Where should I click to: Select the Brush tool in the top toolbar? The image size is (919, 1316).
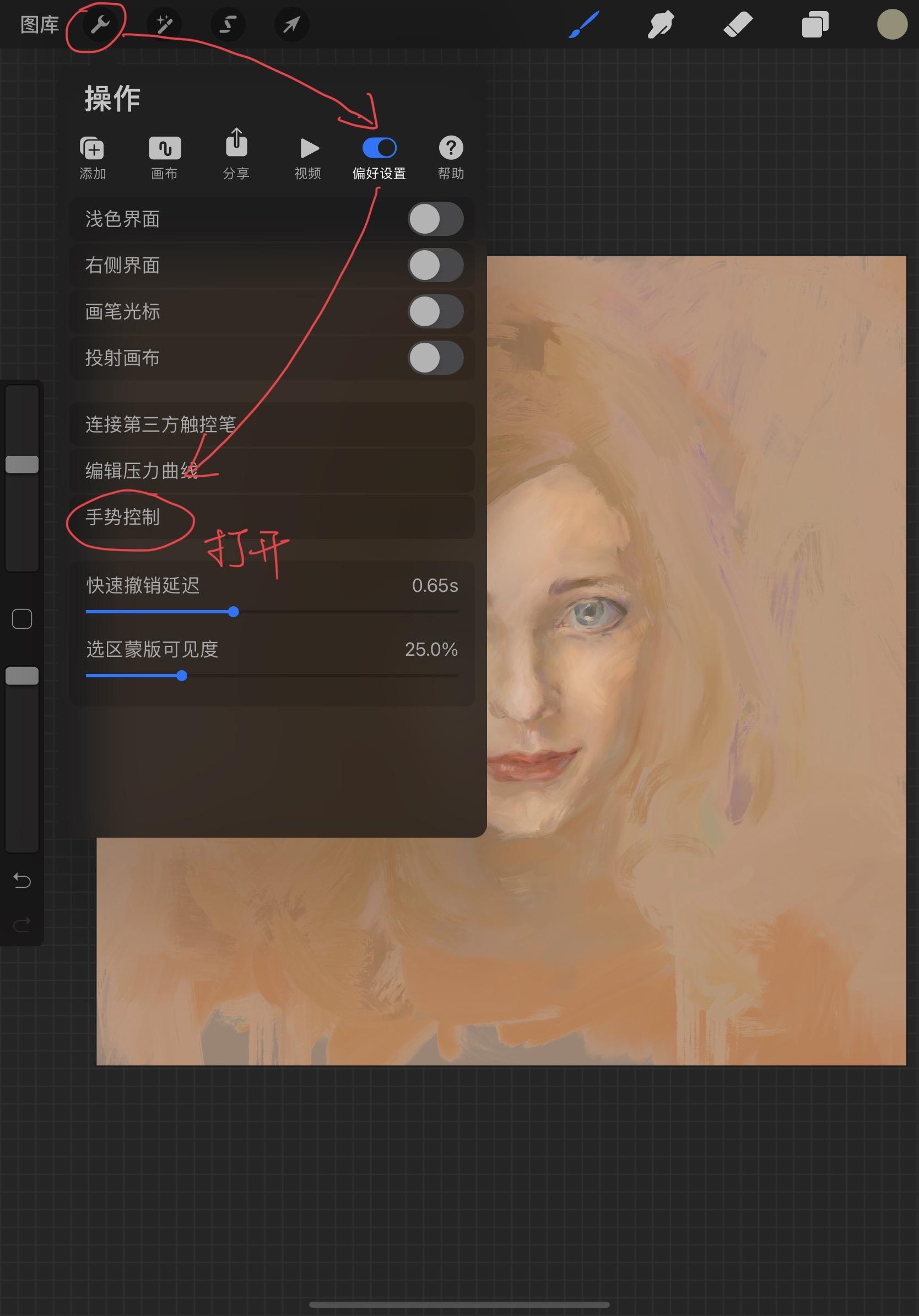pyautogui.click(x=585, y=24)
